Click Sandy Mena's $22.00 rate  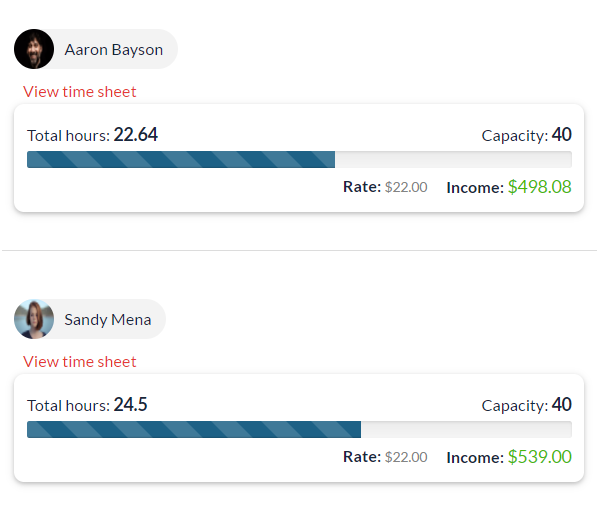pyautogui.click(x=406, y=457)
